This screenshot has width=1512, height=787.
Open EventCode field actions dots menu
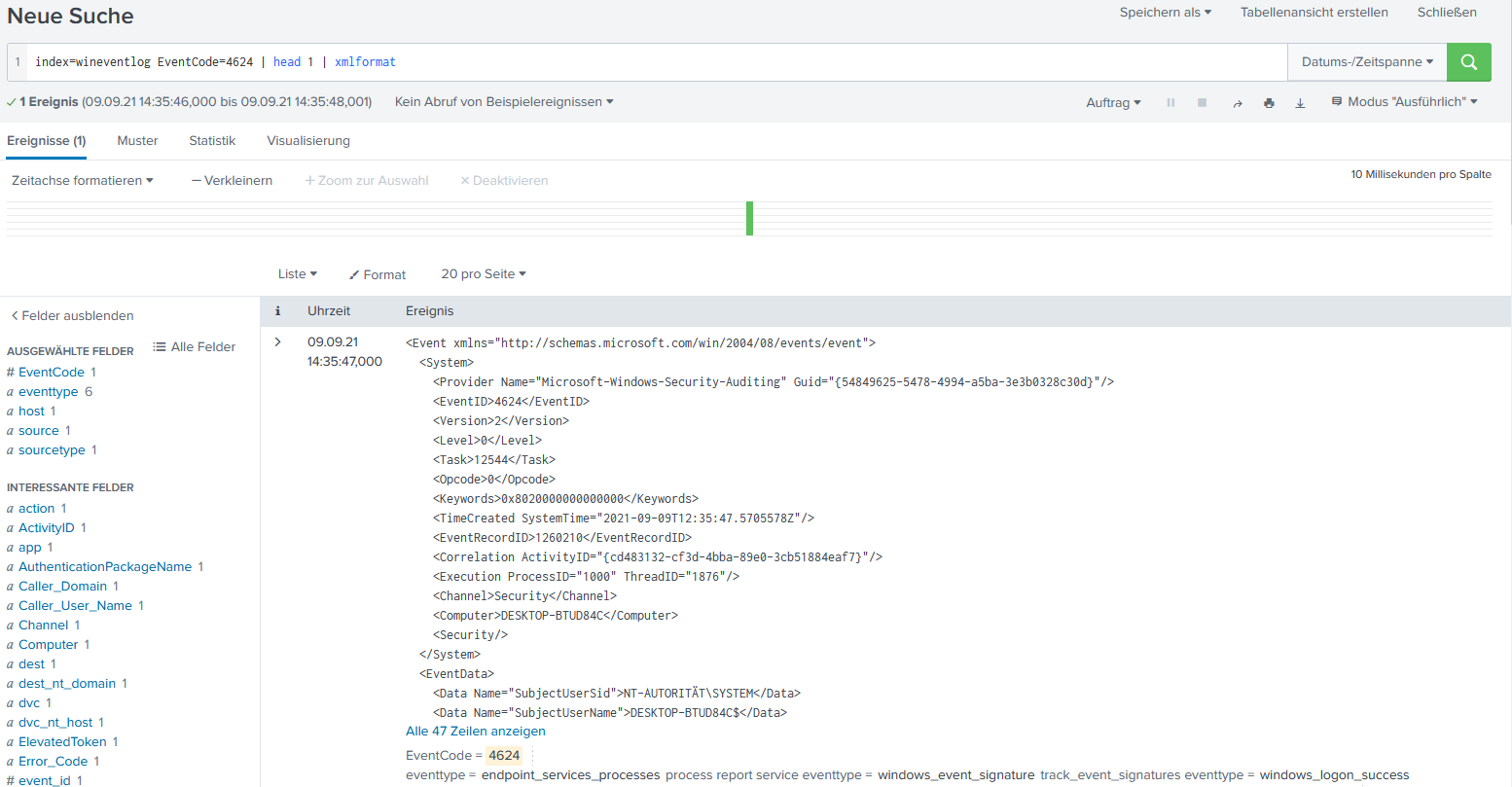[x=533, y=756]
